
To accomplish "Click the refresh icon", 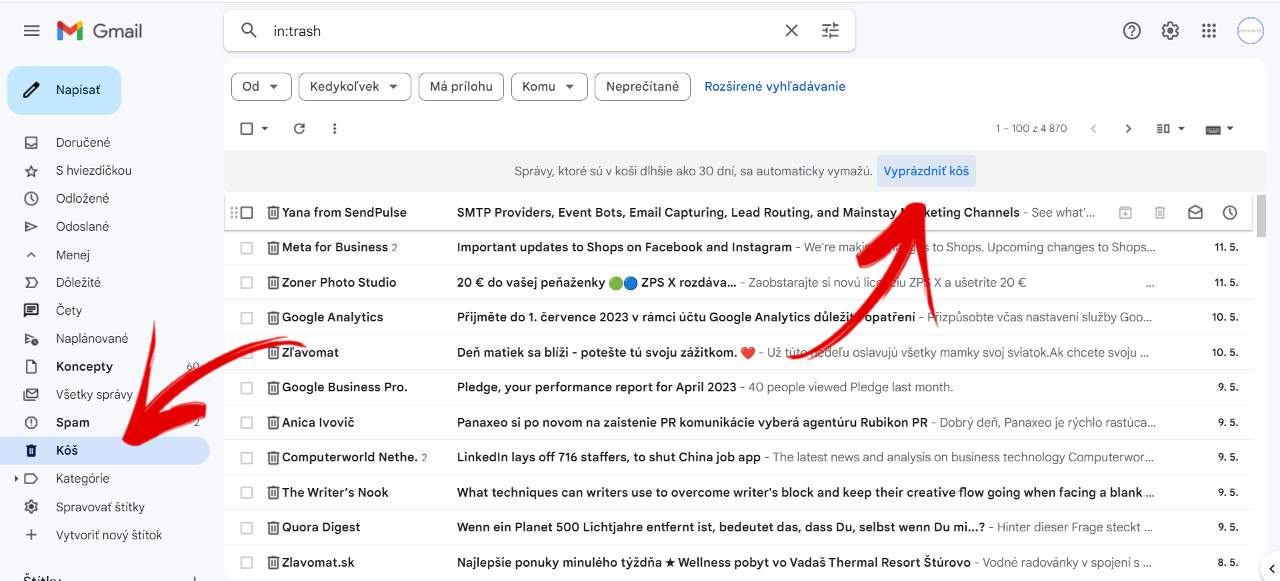I will click(299, 129).
